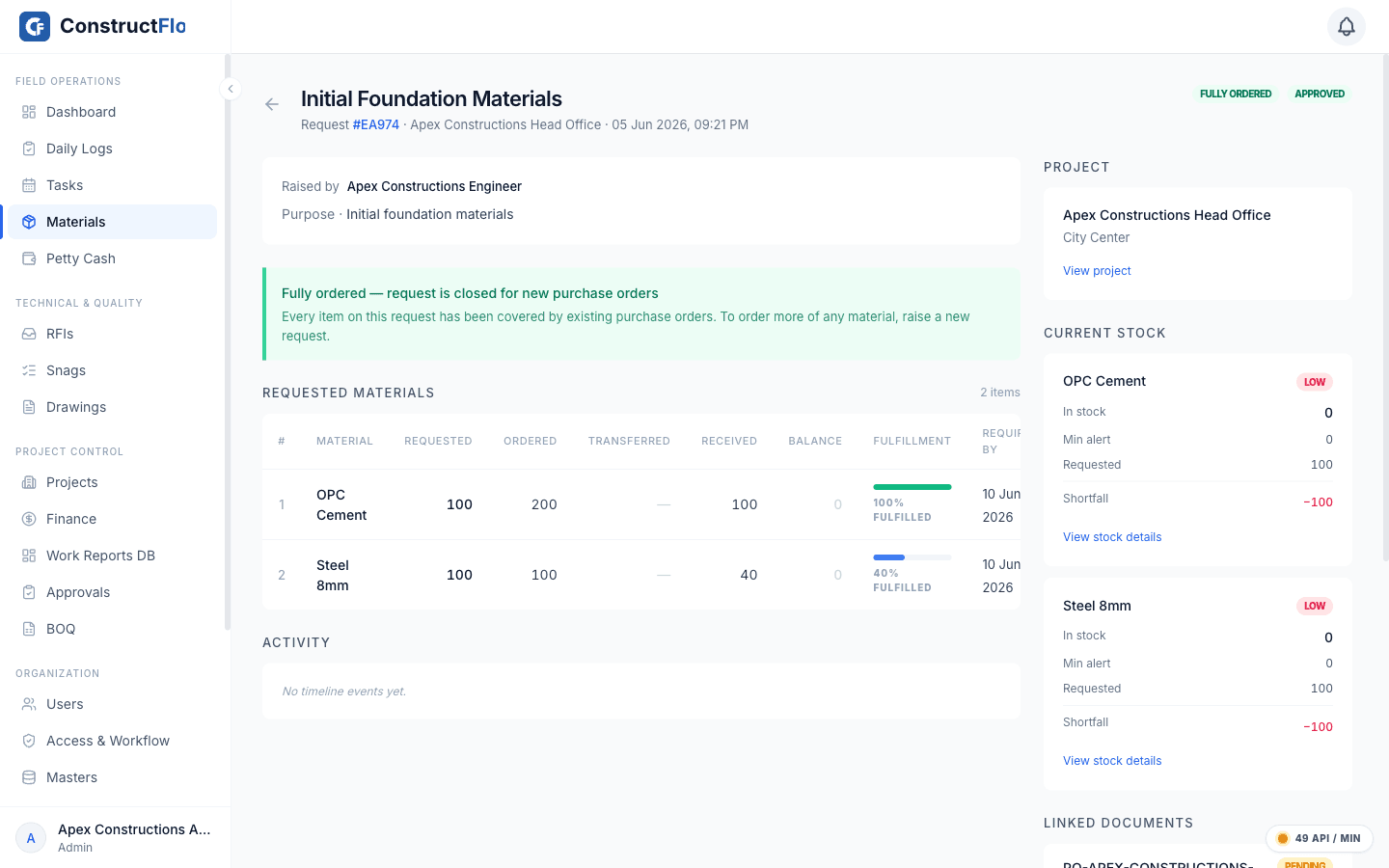The image size is (1389, 868).
Task: Click the main page scrollbar
Action: tap(1385, 307)
